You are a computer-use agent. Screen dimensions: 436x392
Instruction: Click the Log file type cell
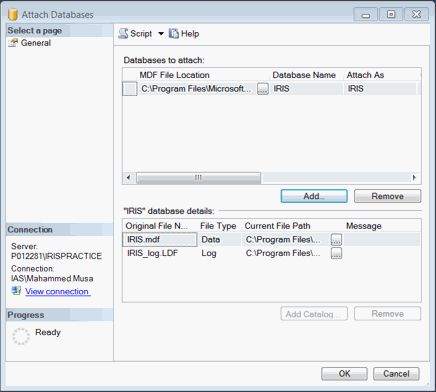[219, 253]
